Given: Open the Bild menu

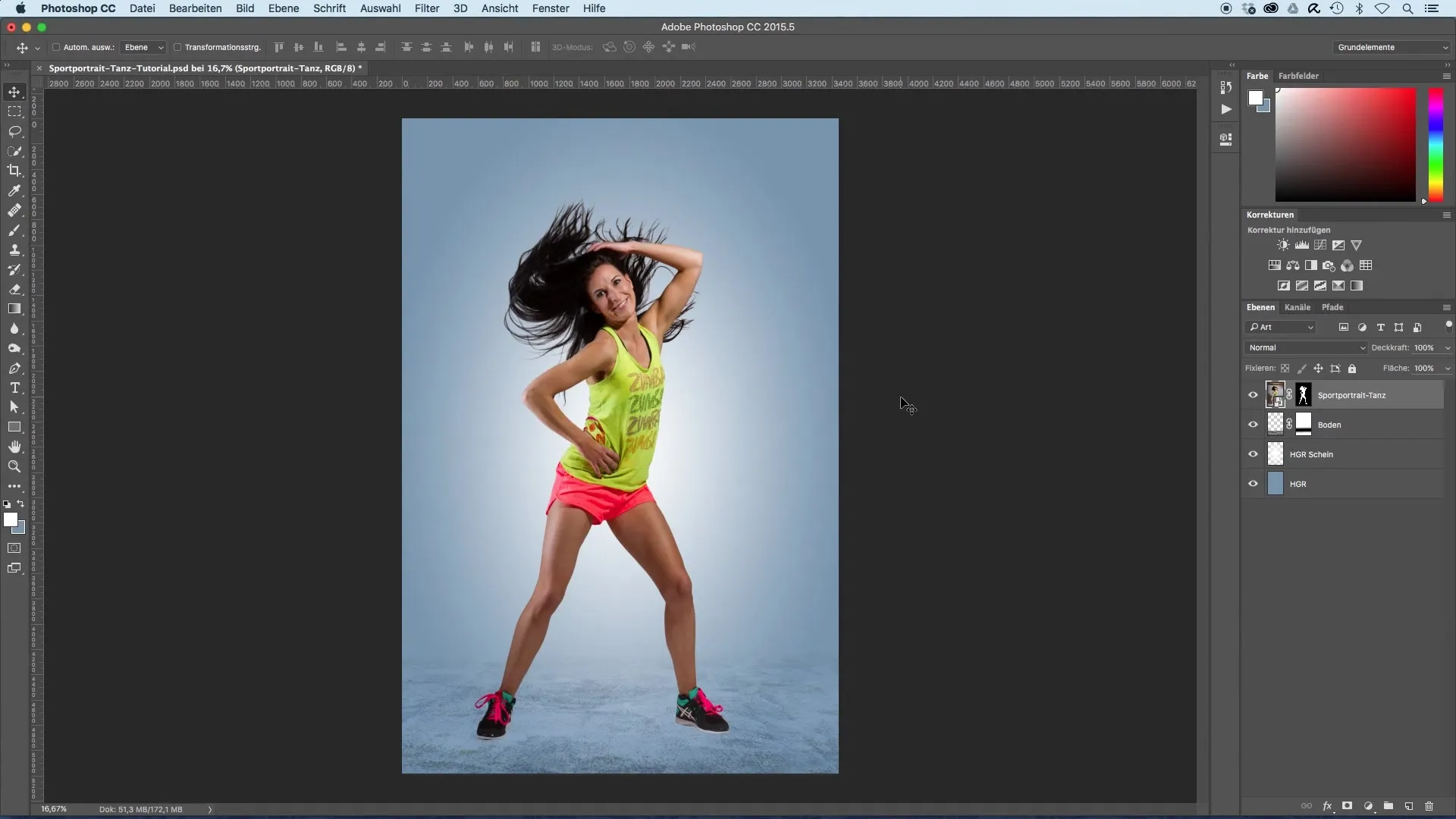Looking at the screenshot, I should (245, 8).
